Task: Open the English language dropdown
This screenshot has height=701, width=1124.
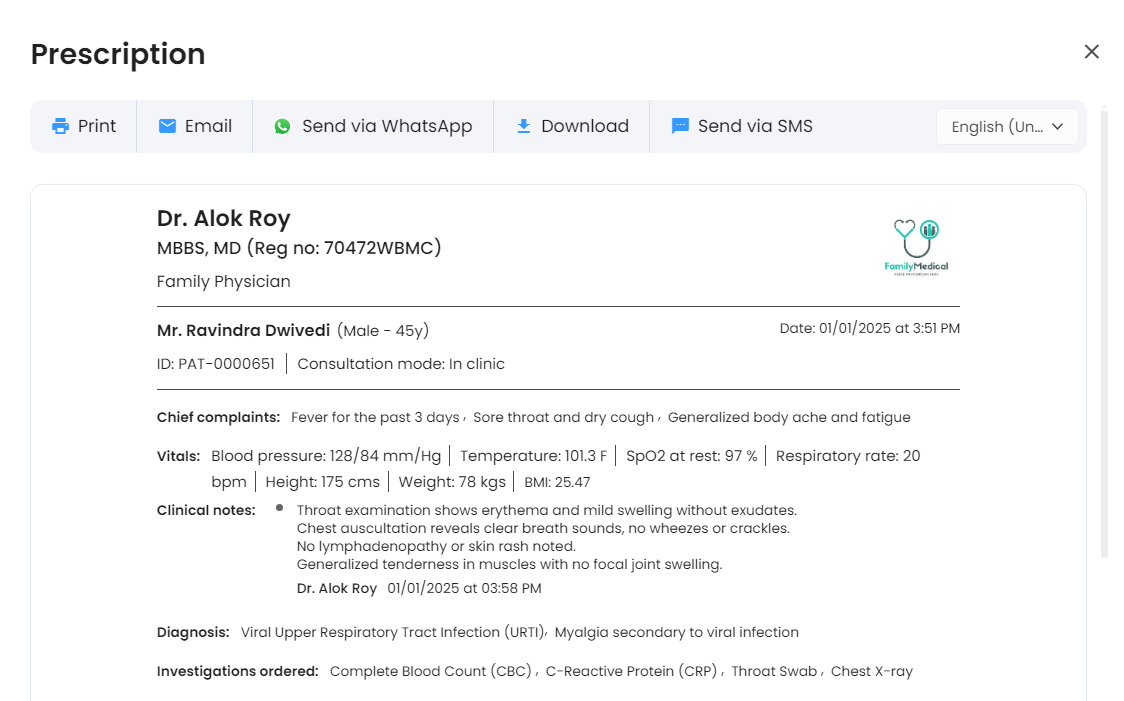Action: [996, 127]
